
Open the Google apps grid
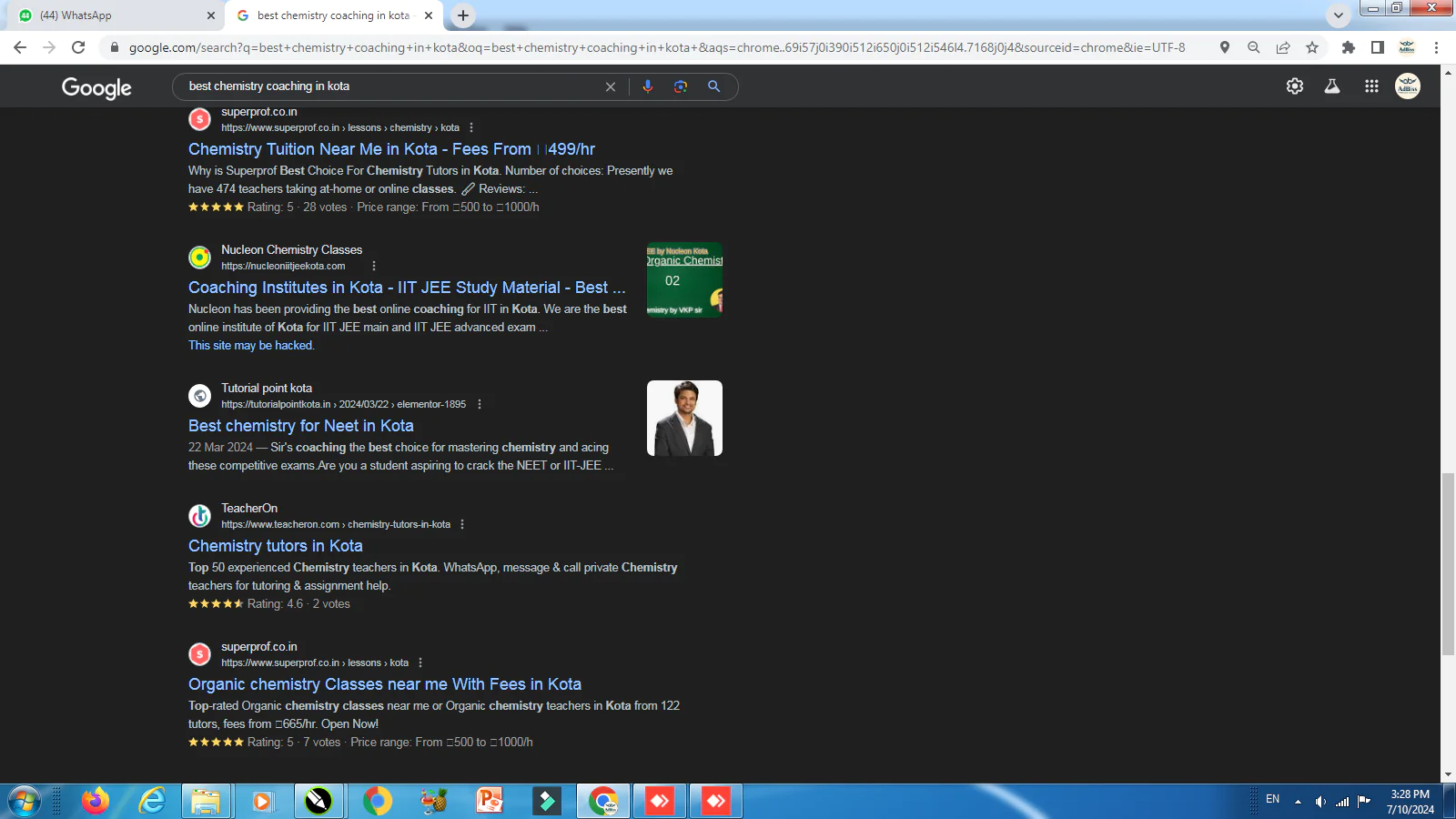[x=1371, y=86]
